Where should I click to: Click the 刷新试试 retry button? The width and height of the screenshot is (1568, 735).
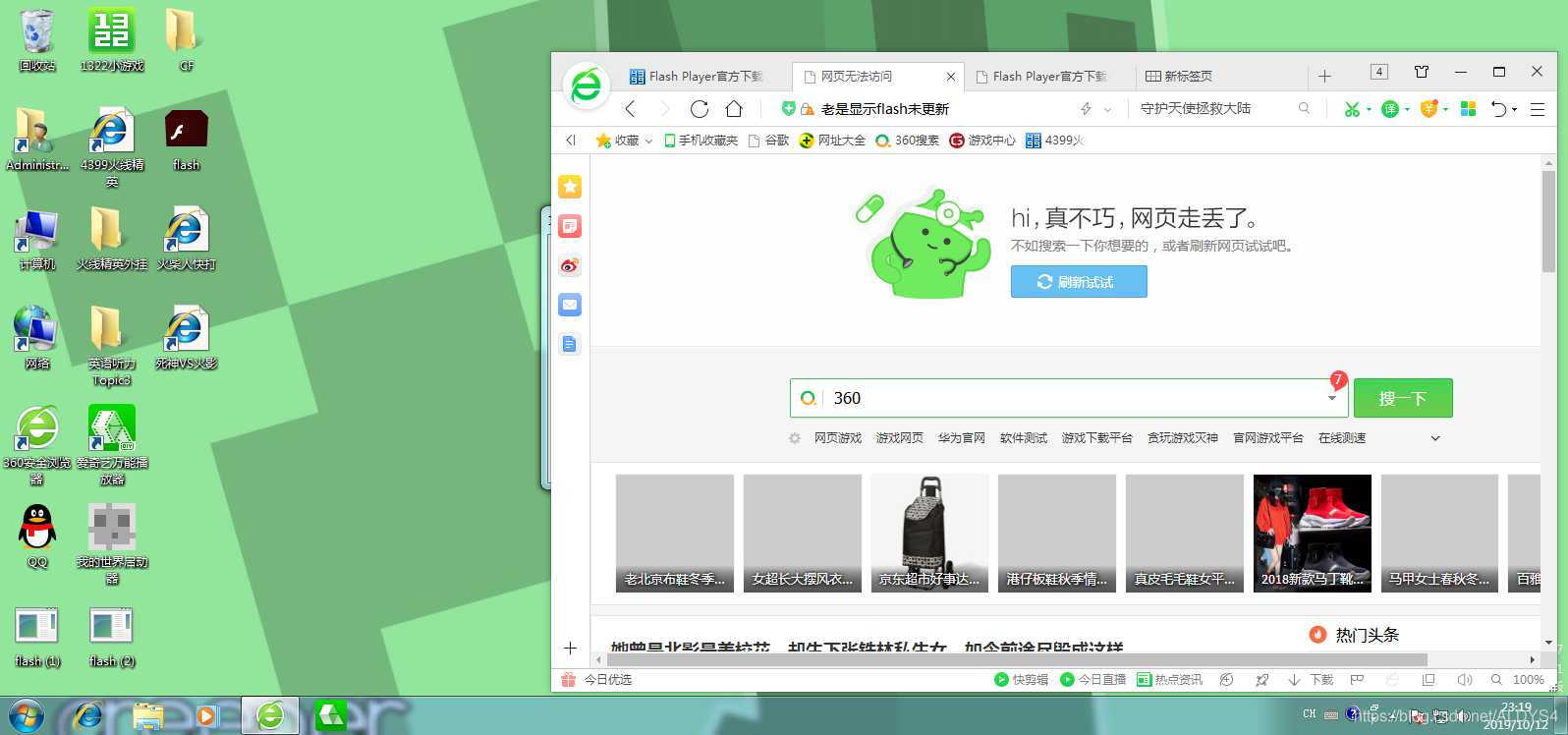[1079, 282]
